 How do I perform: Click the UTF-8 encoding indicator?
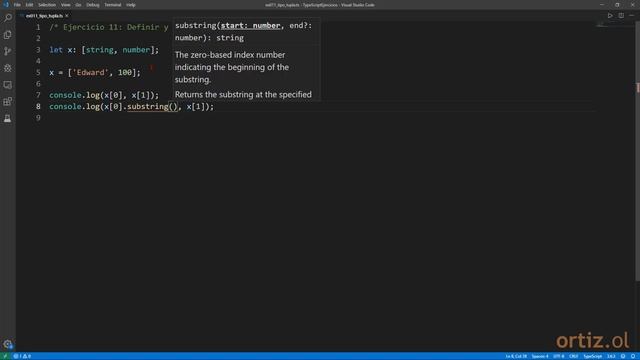click(559, 356)
